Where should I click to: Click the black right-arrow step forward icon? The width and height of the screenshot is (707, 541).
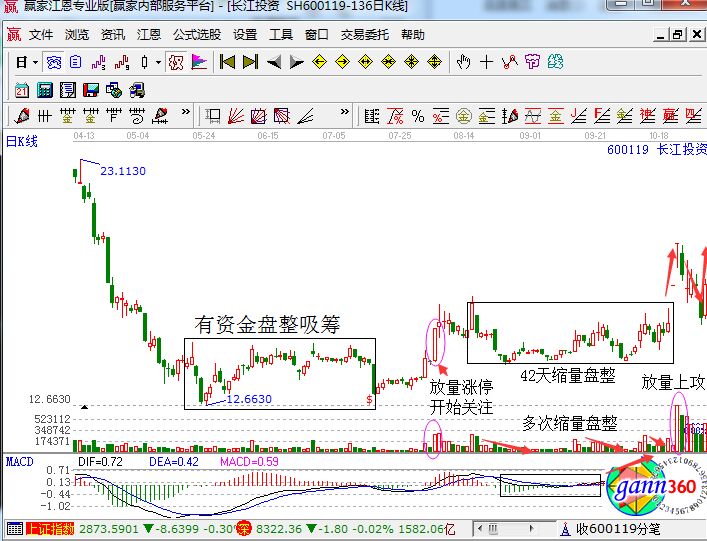pyautogui.click(x=296, y=62)
